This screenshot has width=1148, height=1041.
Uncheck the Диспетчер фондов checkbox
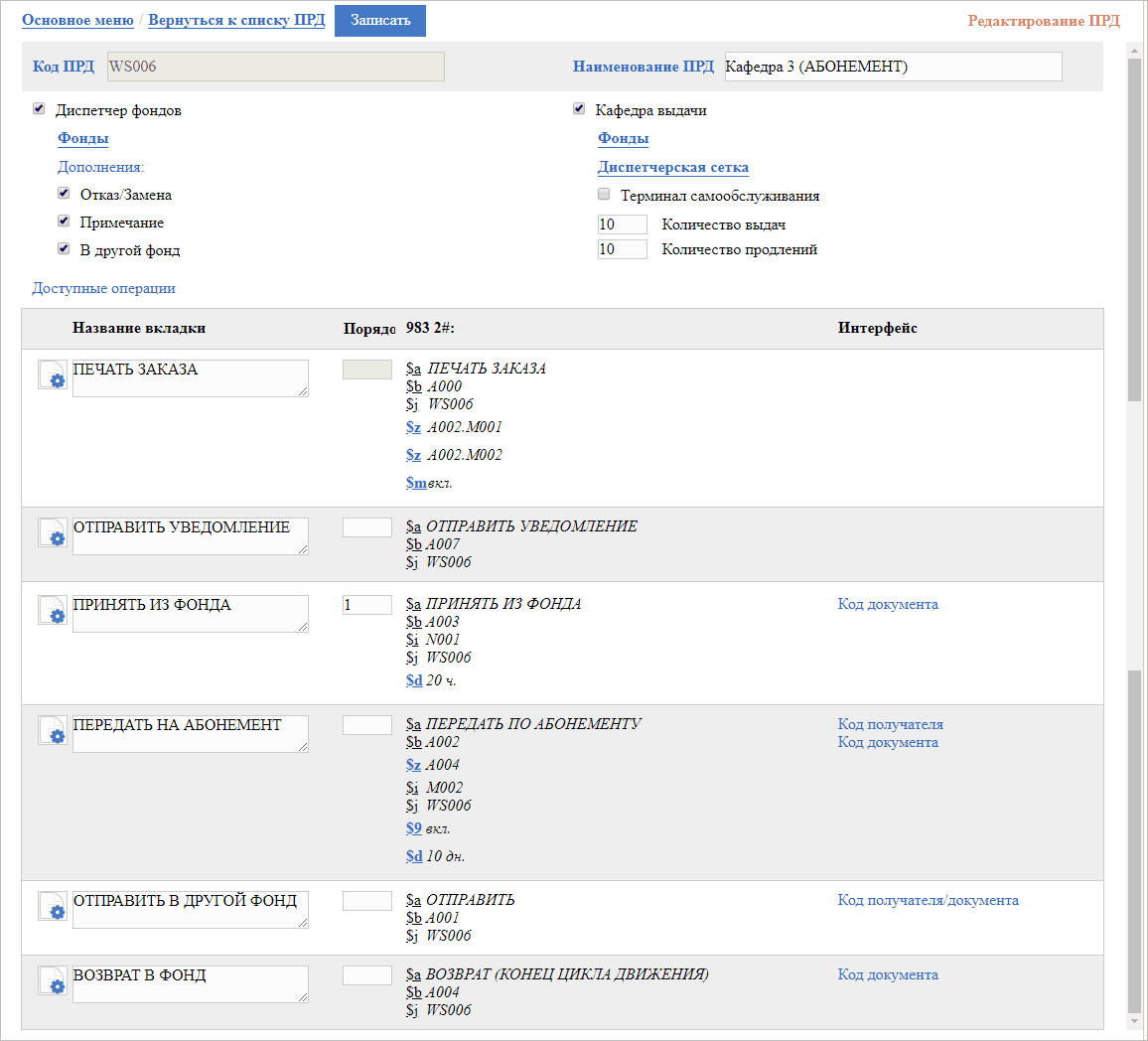39,109
